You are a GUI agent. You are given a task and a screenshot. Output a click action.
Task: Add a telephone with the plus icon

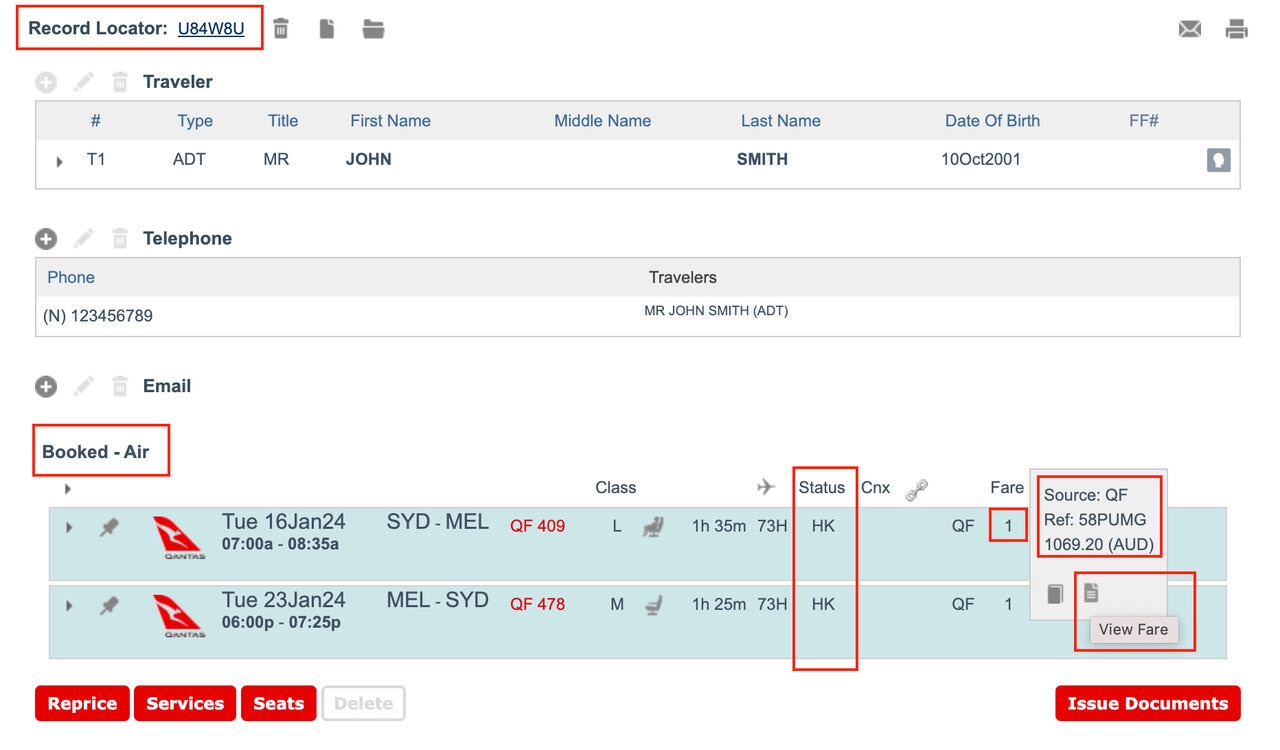(46, 239)
